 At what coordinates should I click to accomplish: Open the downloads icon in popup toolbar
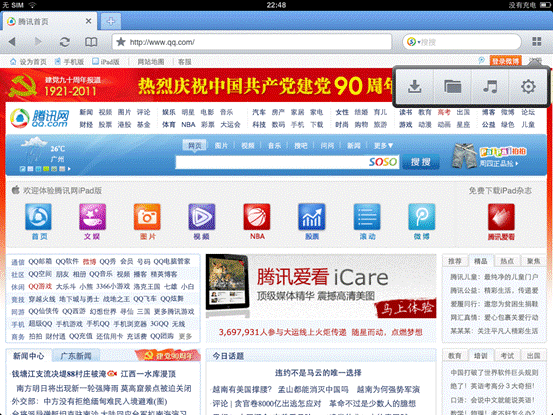click(x=415, y=86)
